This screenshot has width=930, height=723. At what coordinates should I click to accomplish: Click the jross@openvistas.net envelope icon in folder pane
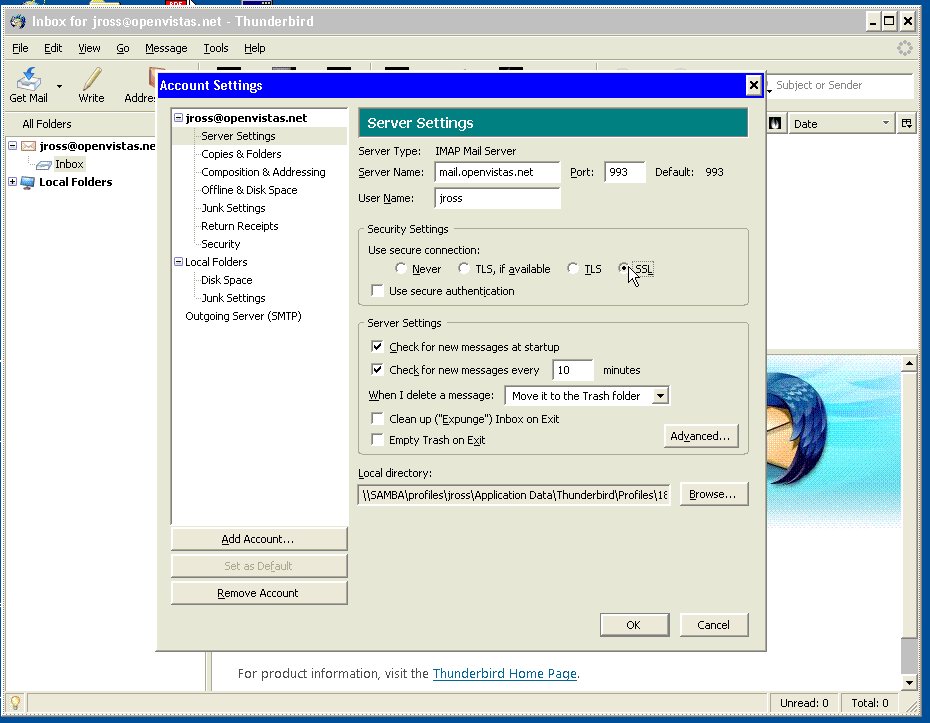click(x=28, y=146)
